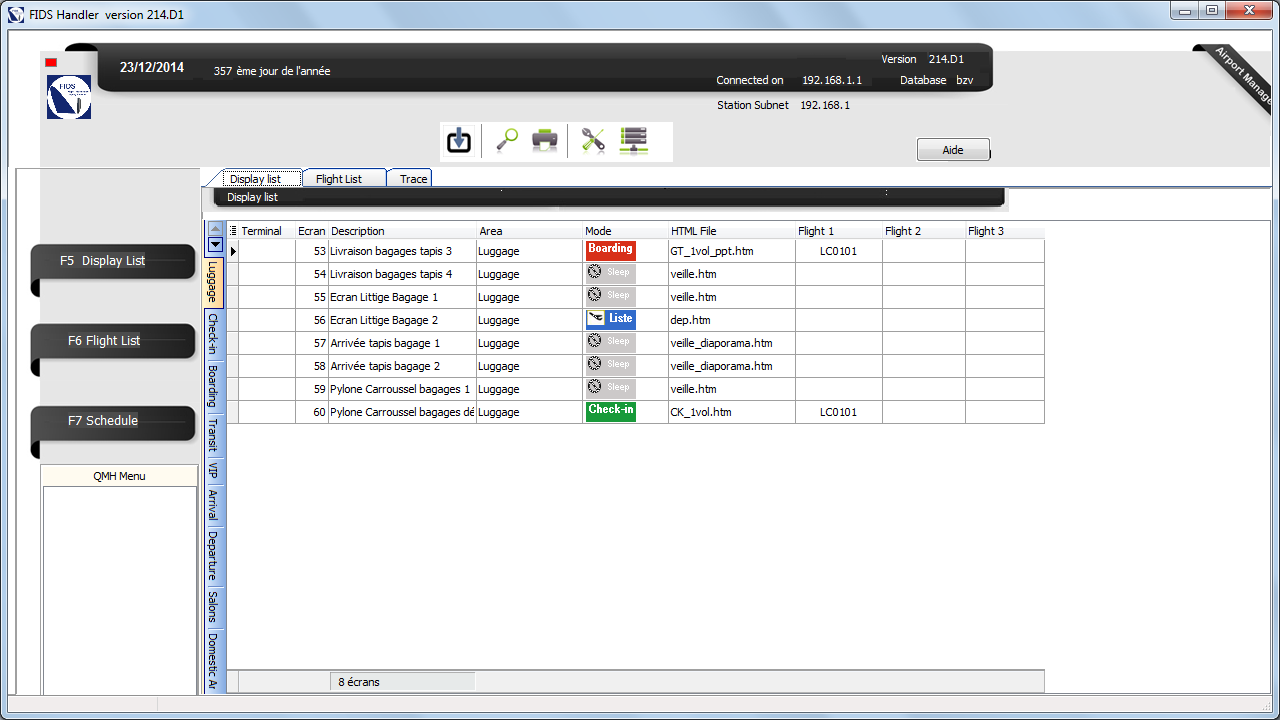Open the Trace tab

413,179
